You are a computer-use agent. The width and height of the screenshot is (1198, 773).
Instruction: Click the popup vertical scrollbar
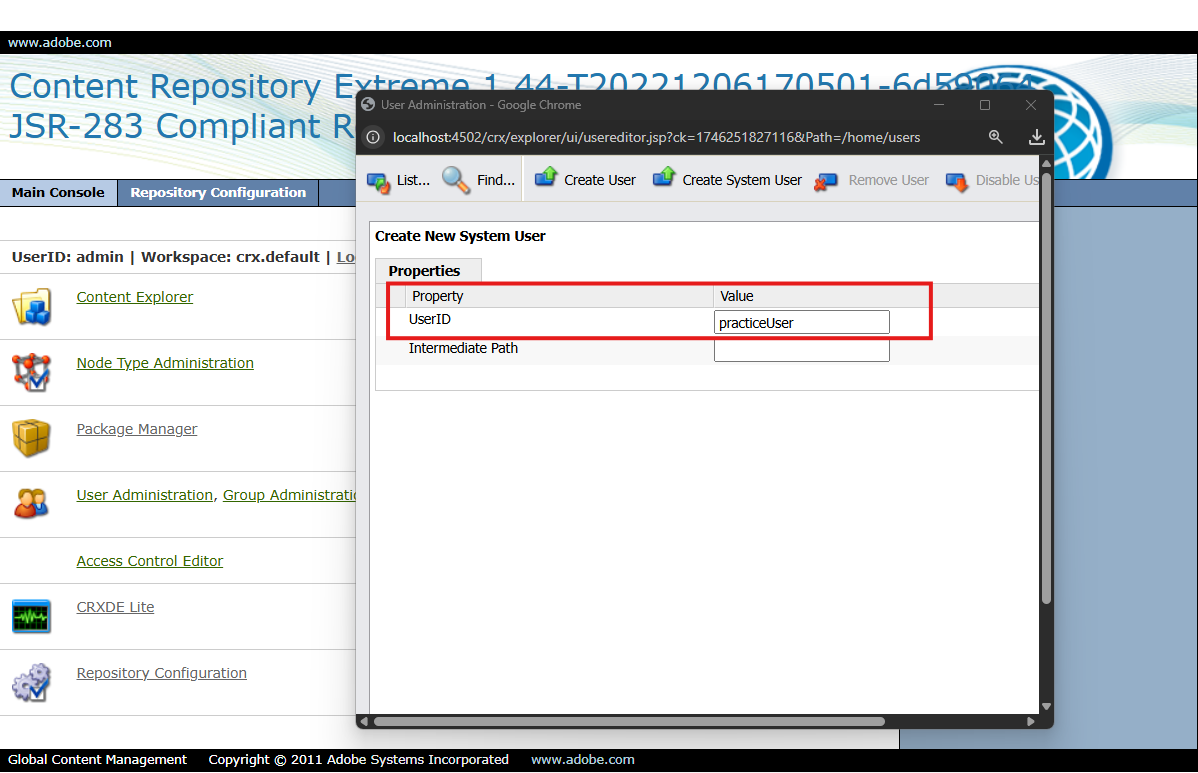(1046, 388)
